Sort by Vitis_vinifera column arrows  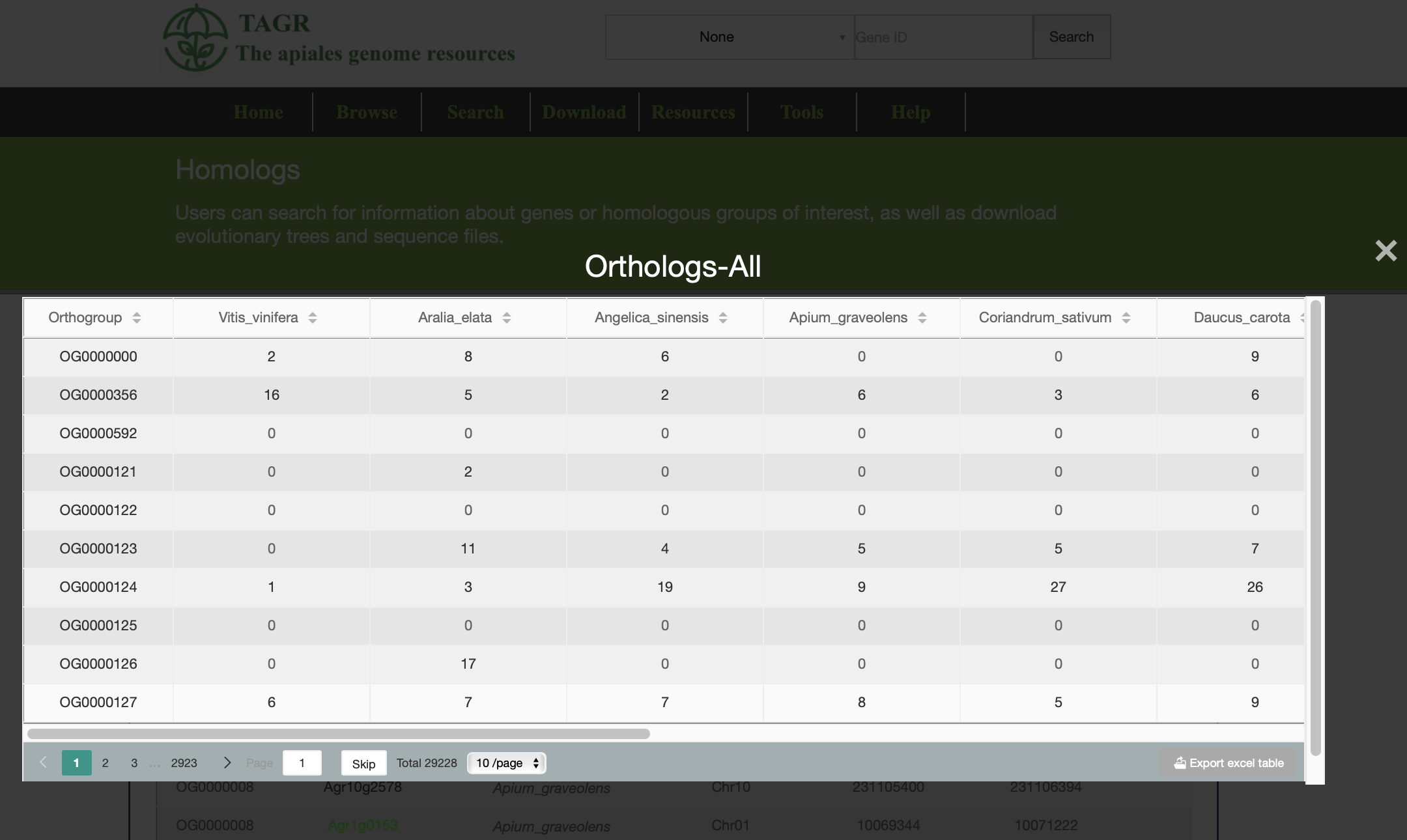[313, 318]
